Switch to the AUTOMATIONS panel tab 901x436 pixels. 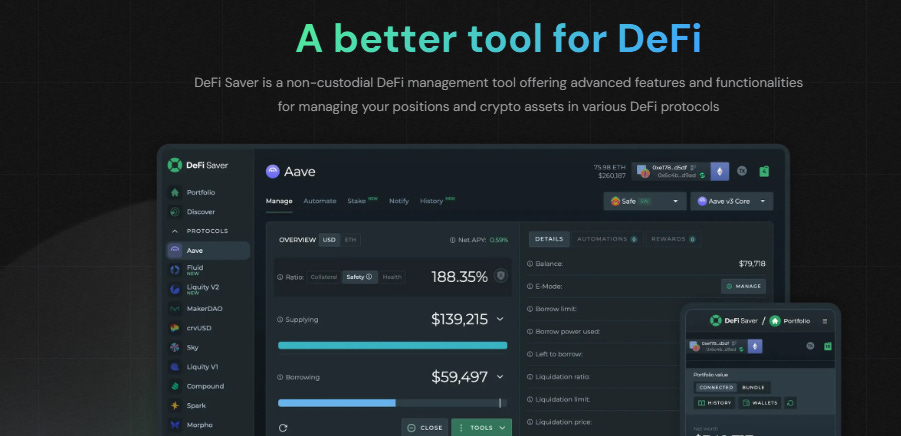(x=607, y=239)
